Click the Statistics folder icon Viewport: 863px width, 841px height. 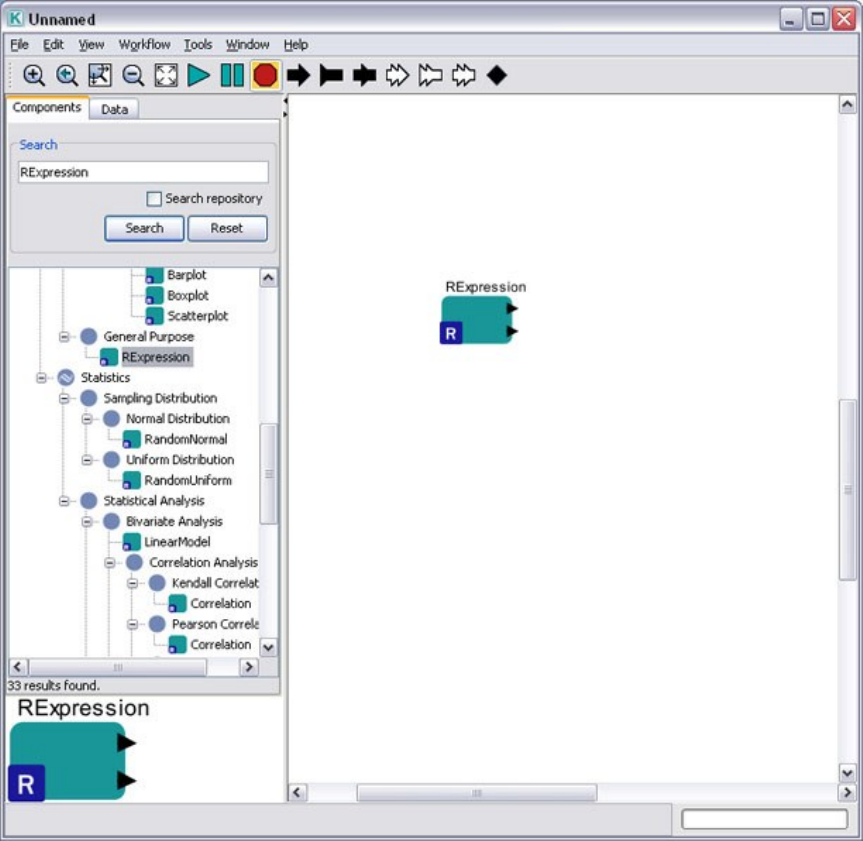click(x=65, y=378)
